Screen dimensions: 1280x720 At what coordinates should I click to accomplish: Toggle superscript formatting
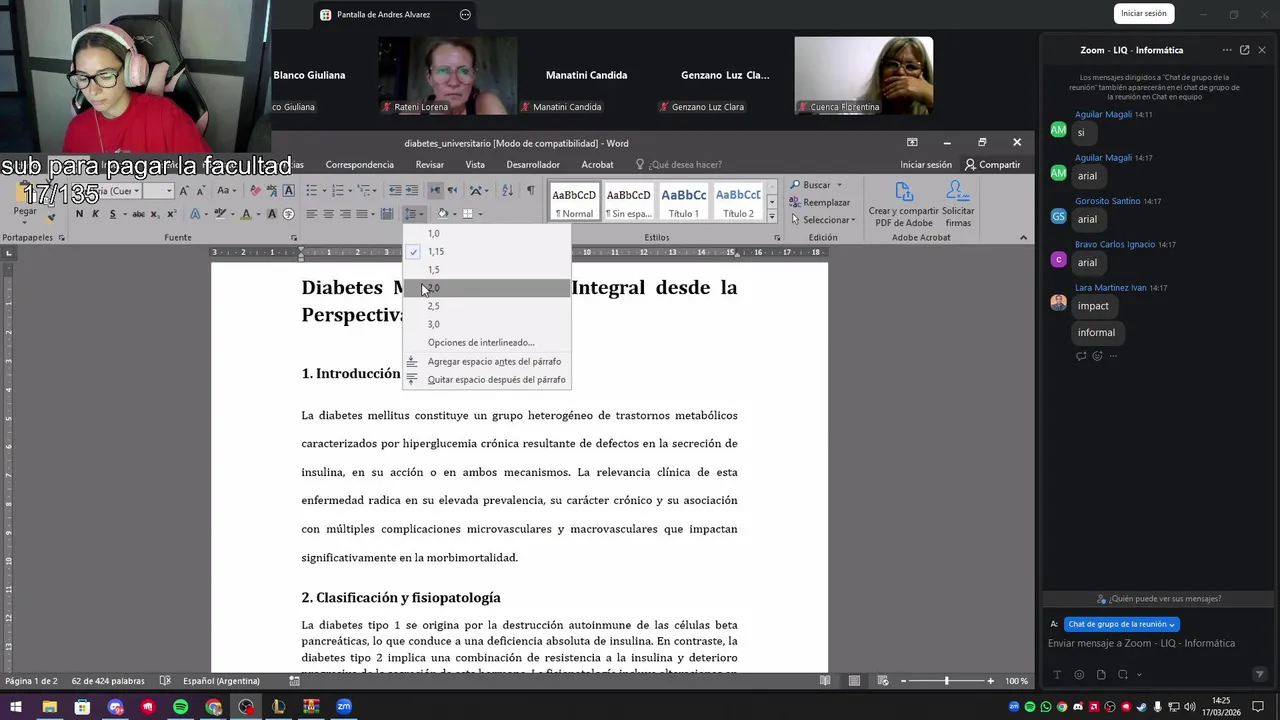[x=172, y=214]
